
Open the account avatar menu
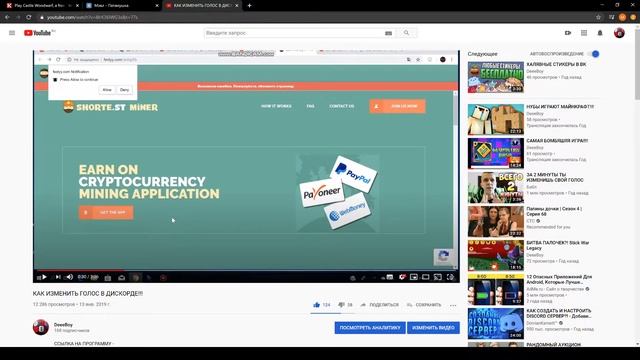click(x=619, y=33)
